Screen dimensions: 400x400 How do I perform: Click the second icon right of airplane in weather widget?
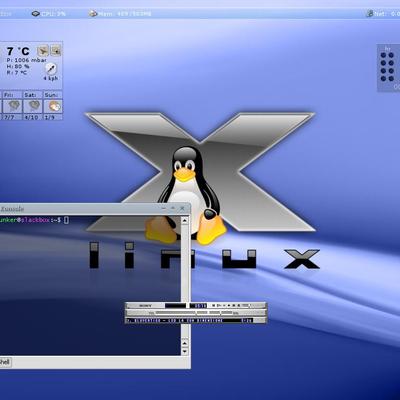[x=55, y=51]
